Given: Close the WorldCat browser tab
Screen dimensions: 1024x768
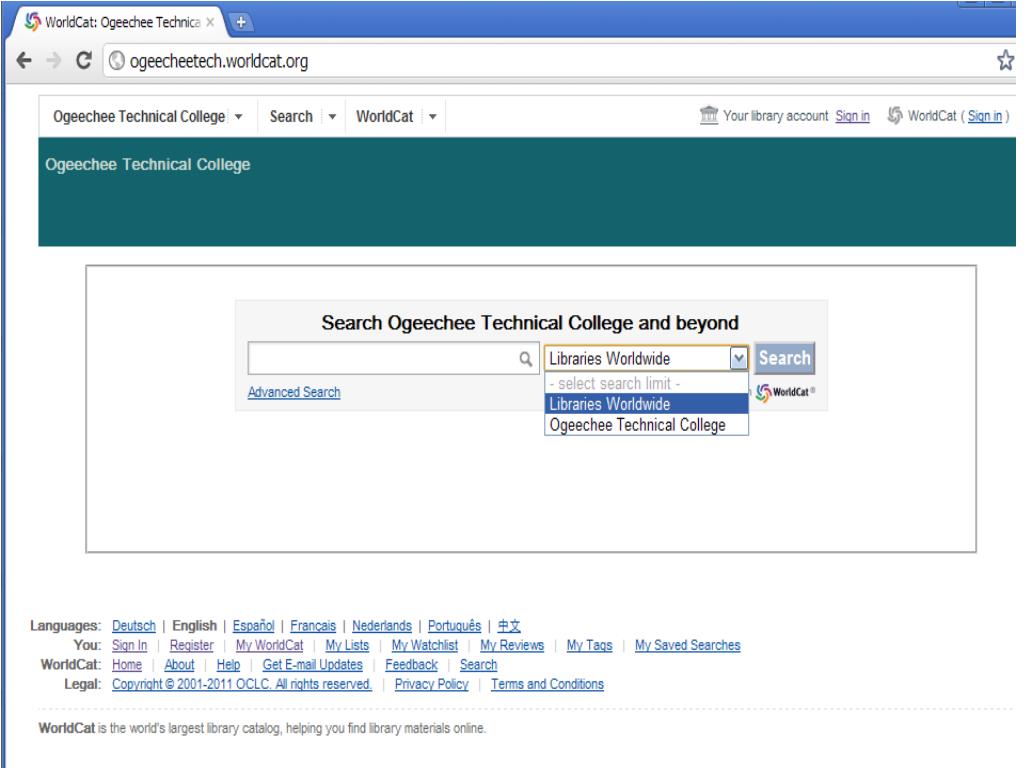Looking at the screenshot, I should coord(210,22).
